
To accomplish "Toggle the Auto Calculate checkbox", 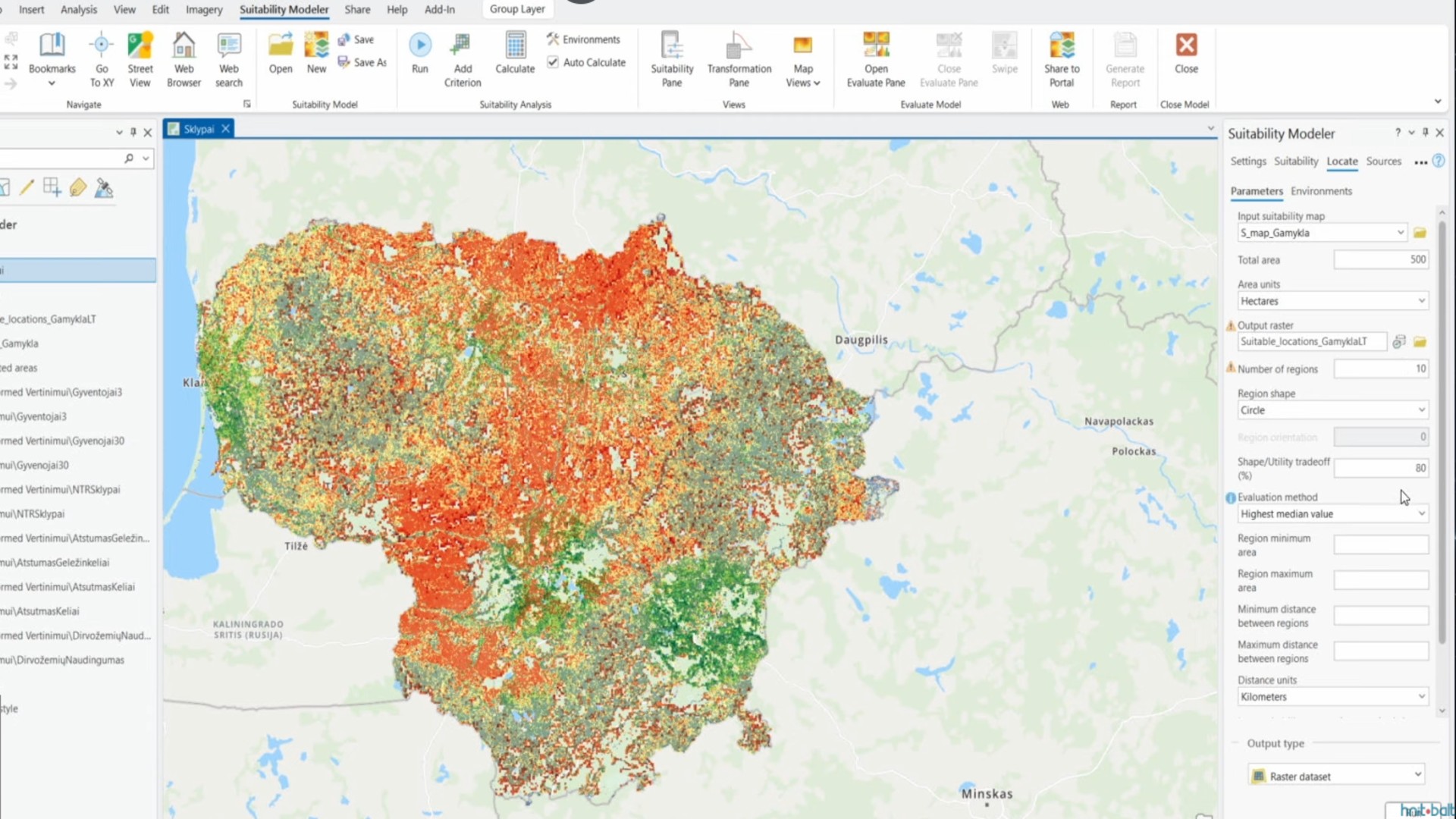I will tap(554, 62).
